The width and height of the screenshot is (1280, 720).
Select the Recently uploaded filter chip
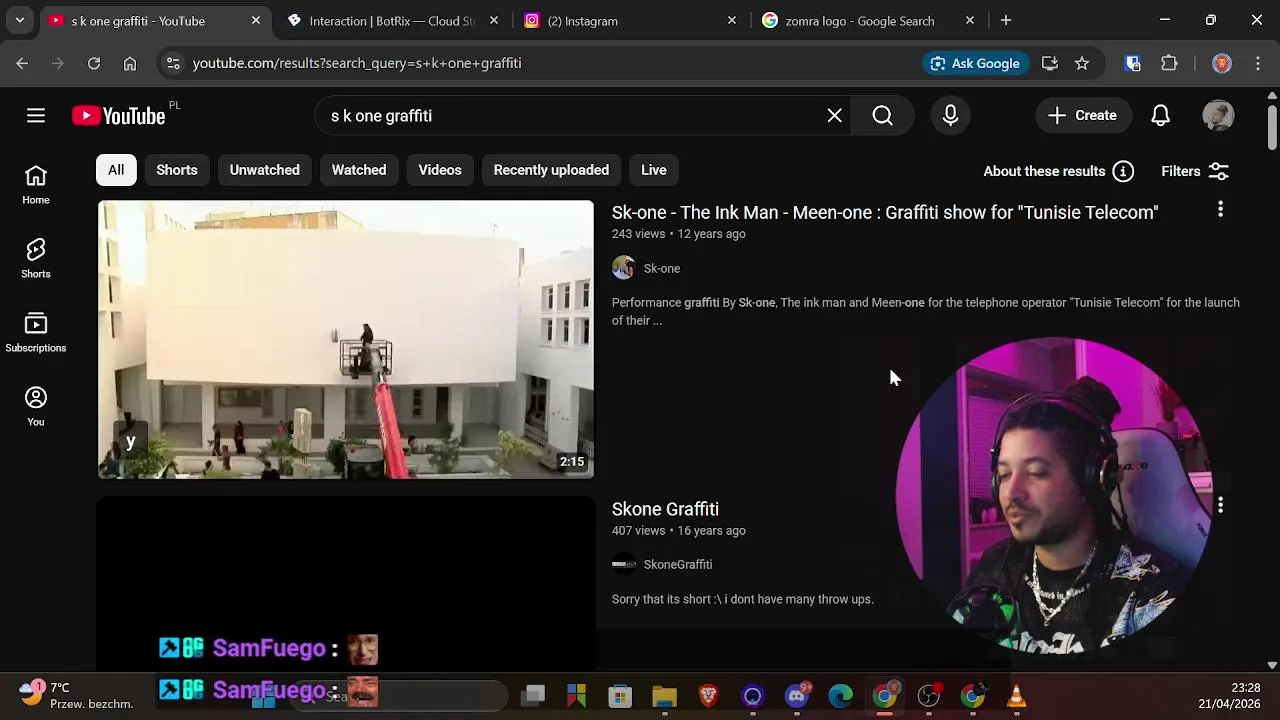(551, 170)
